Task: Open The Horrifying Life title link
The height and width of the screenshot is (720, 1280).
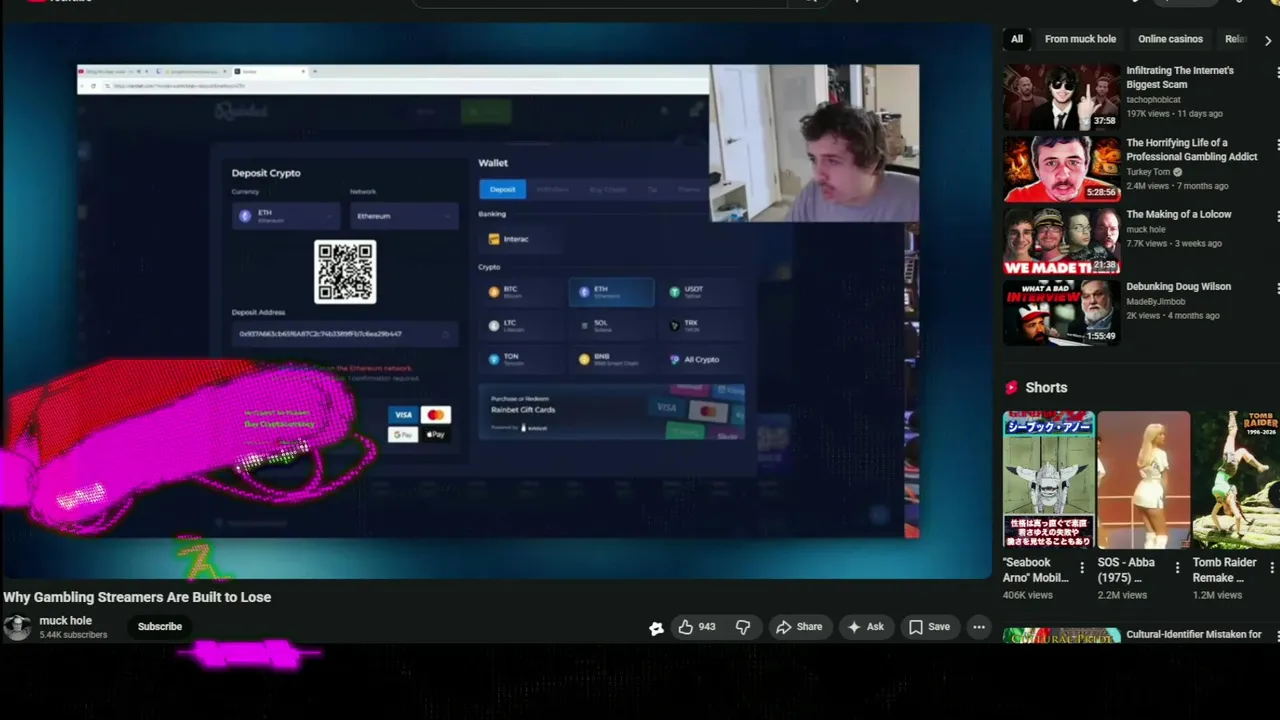Action: pos(1192,150)
